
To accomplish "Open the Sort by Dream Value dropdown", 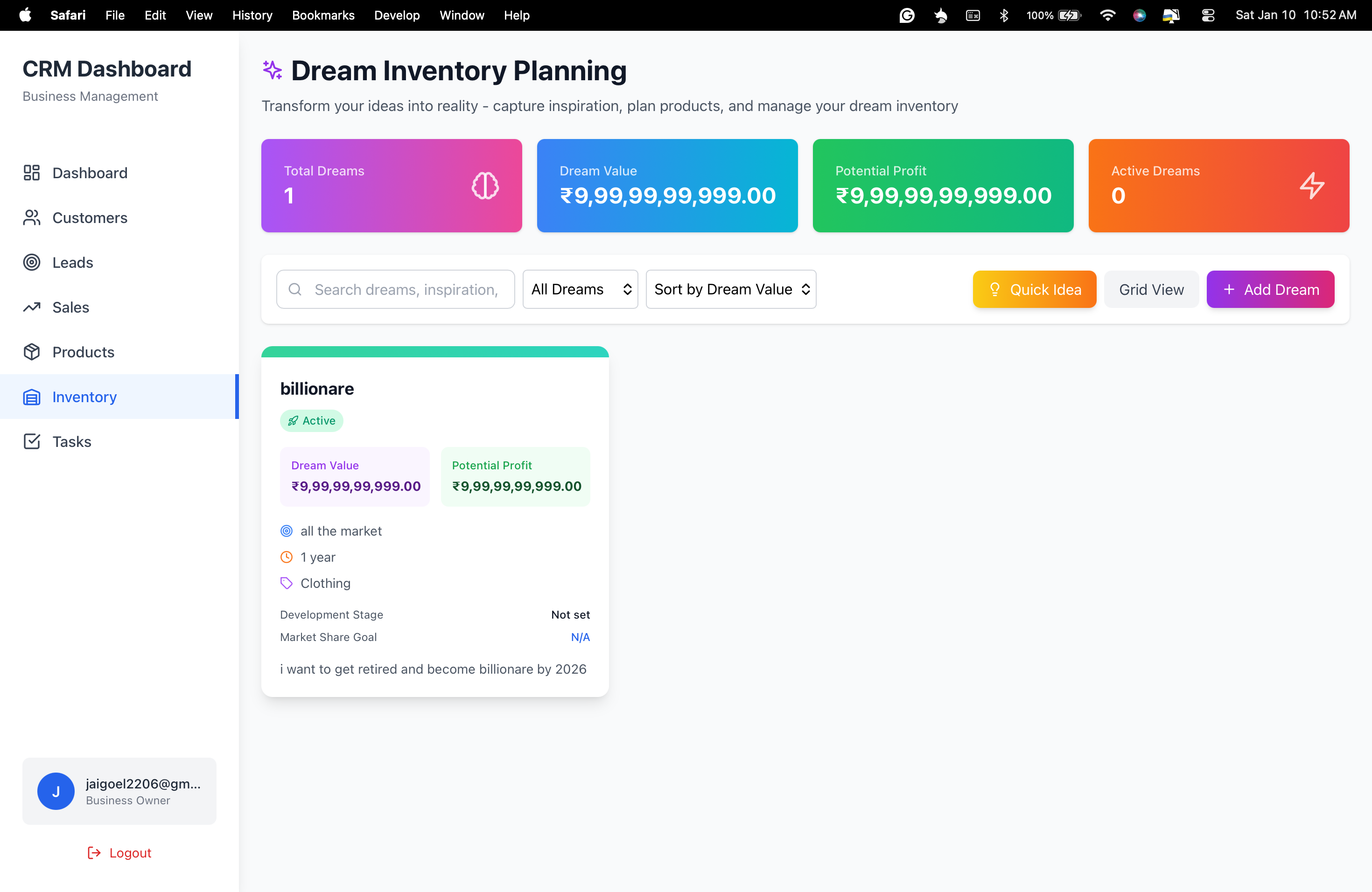I will point(731,289).
